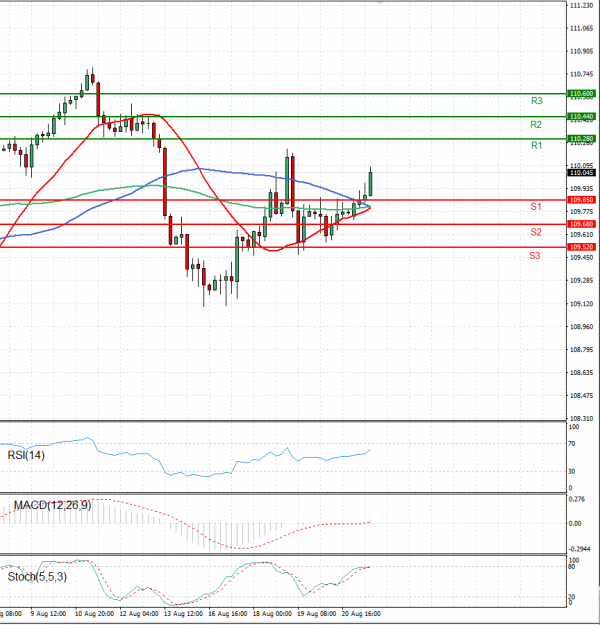The height and width of the screenshot is (625, 600).
Task: Click the RSI scale value 30
Action: pyautogui.click(x=572, y=472)
